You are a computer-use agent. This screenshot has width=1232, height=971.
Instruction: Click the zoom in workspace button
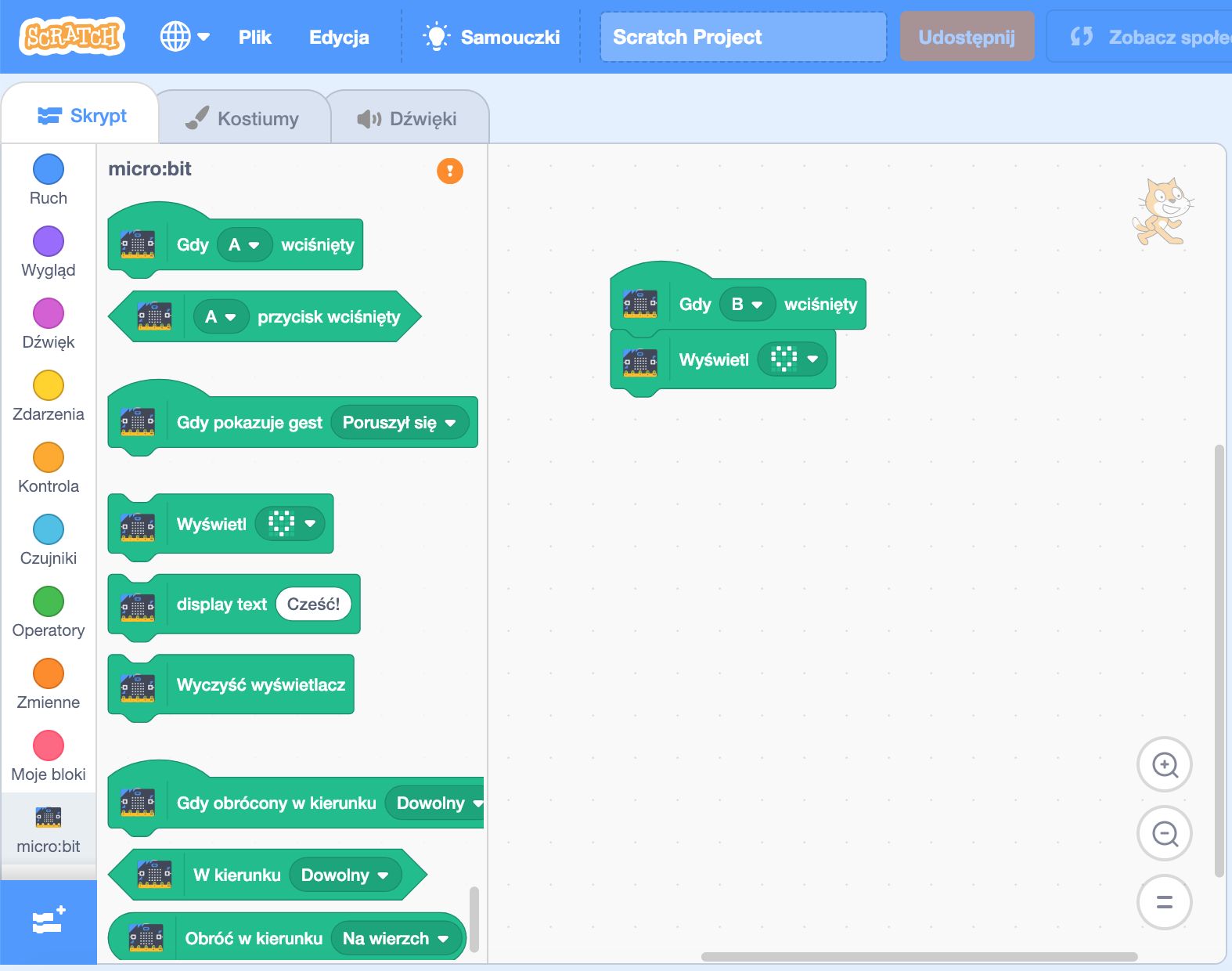[1164, 764]
